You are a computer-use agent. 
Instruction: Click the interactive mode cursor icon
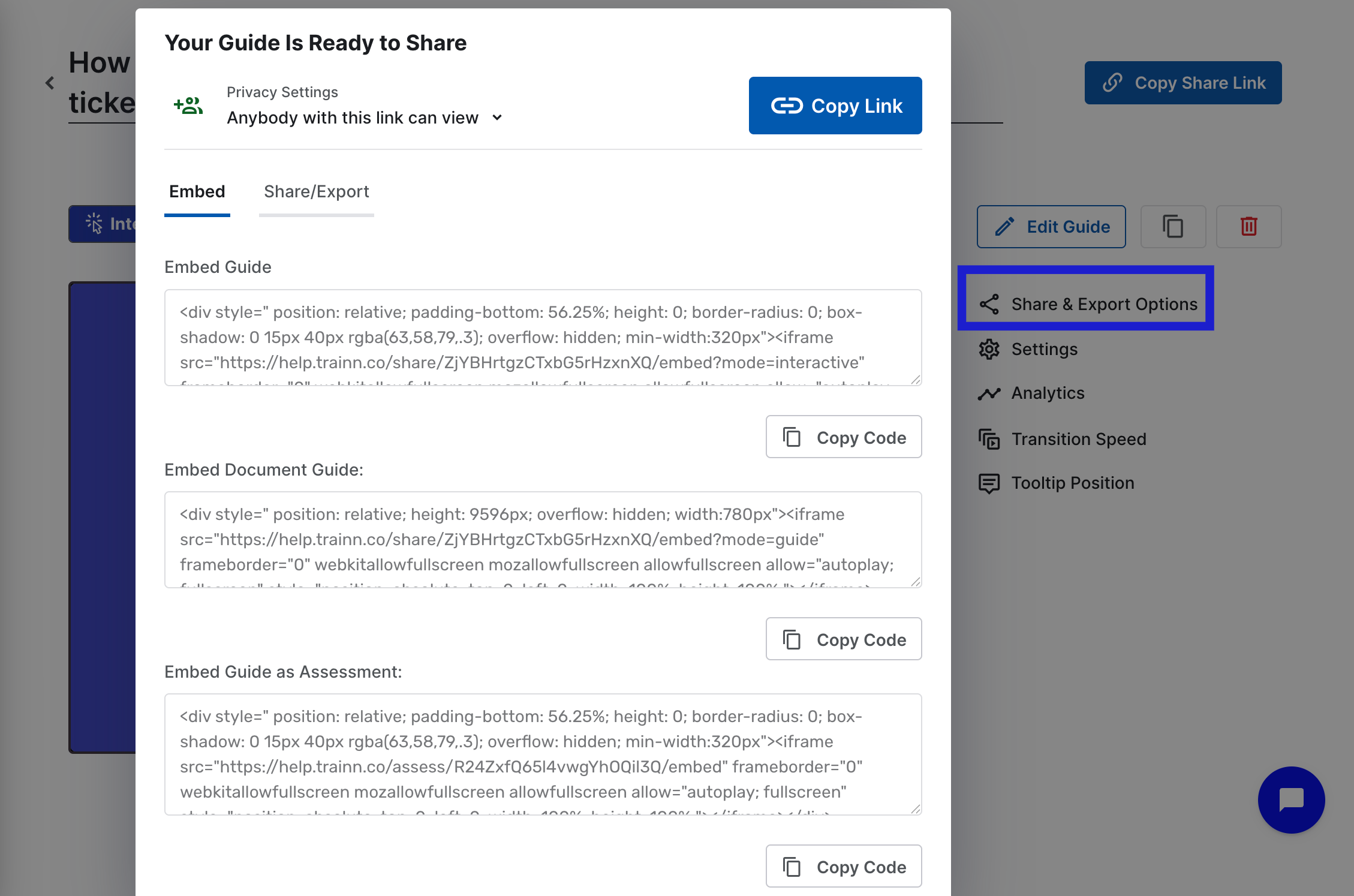tap(94, 223)
